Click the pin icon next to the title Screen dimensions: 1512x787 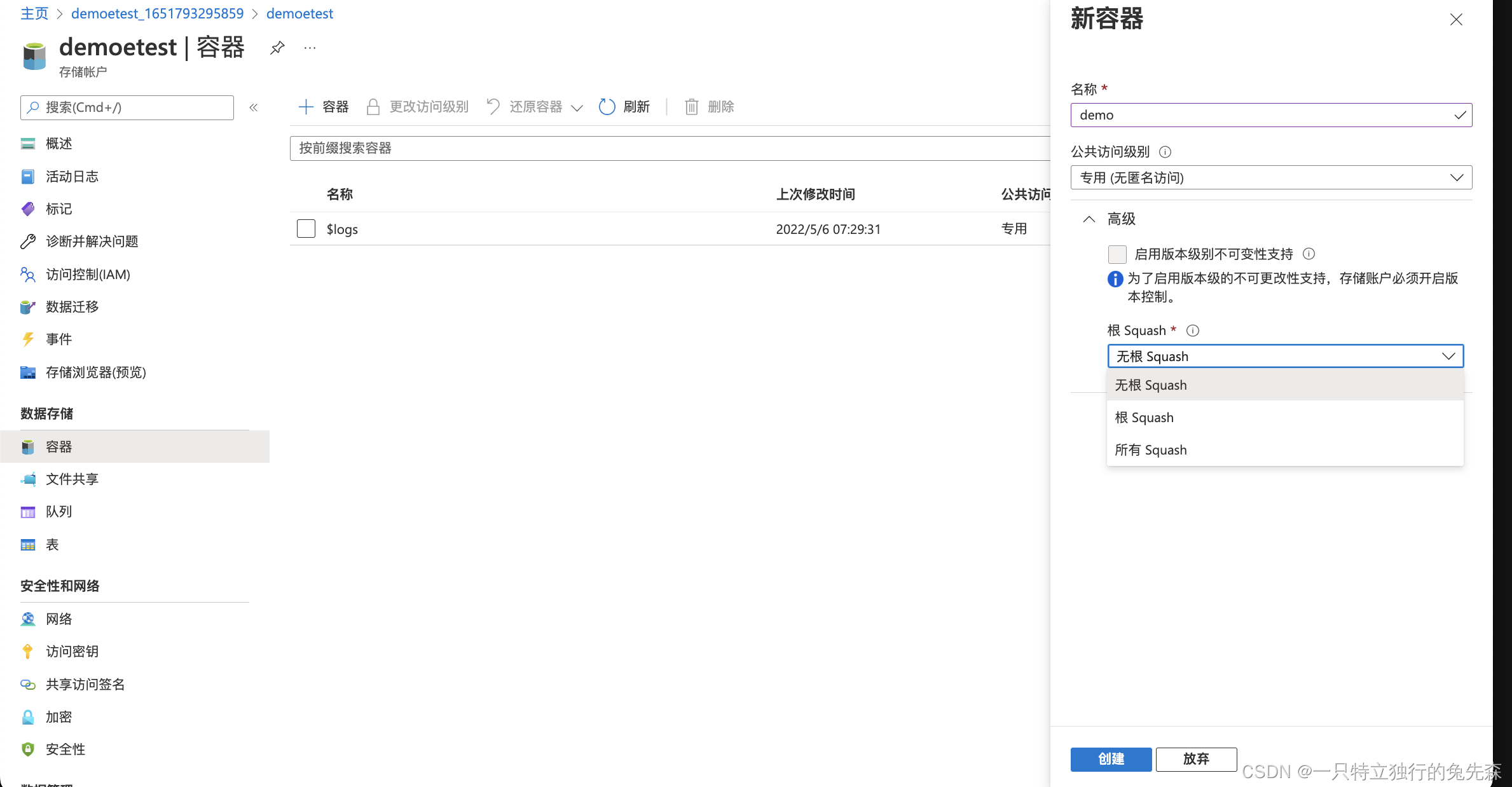point(277,48)
